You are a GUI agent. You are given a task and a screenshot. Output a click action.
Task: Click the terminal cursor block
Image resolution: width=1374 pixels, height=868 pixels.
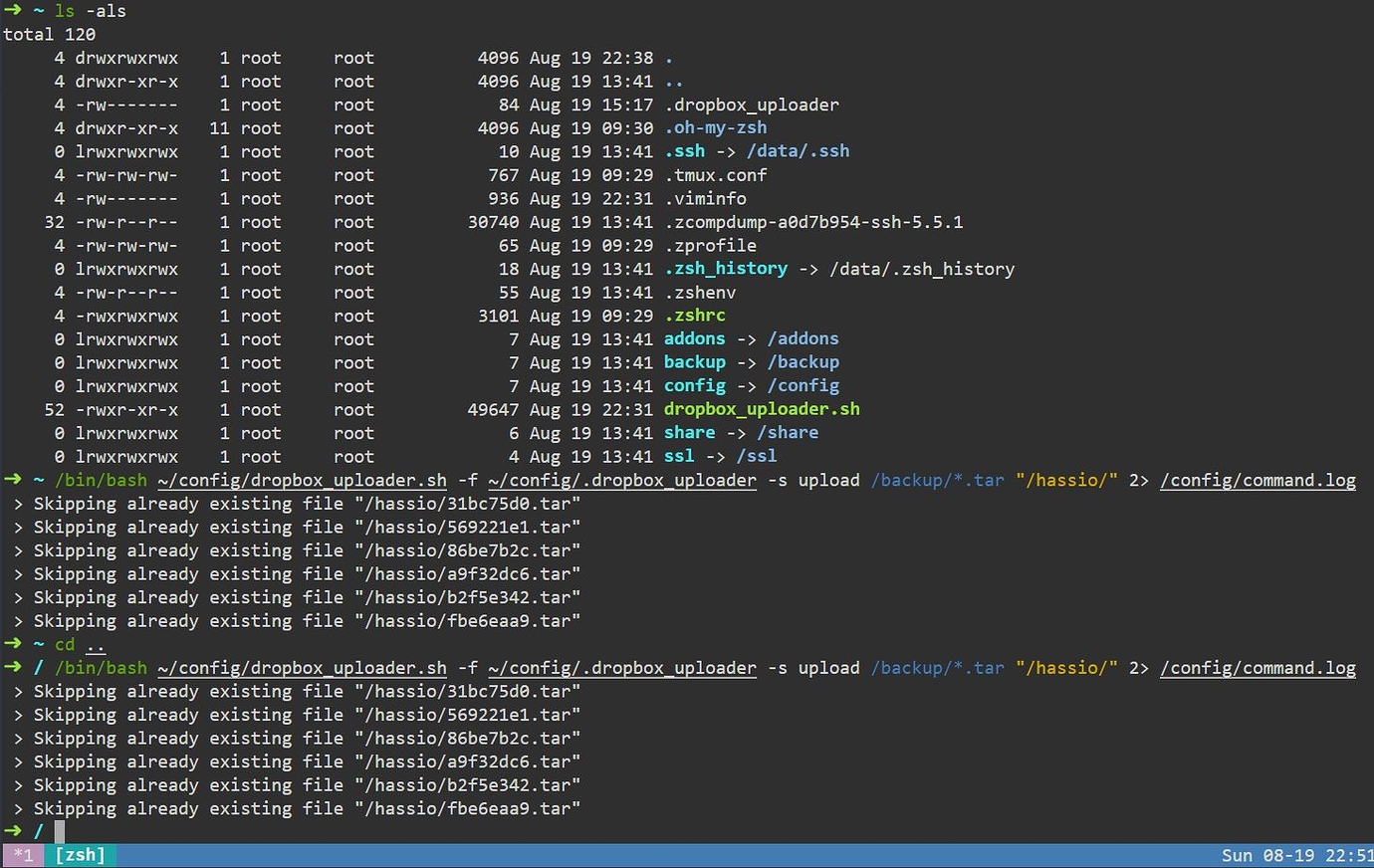57,831
